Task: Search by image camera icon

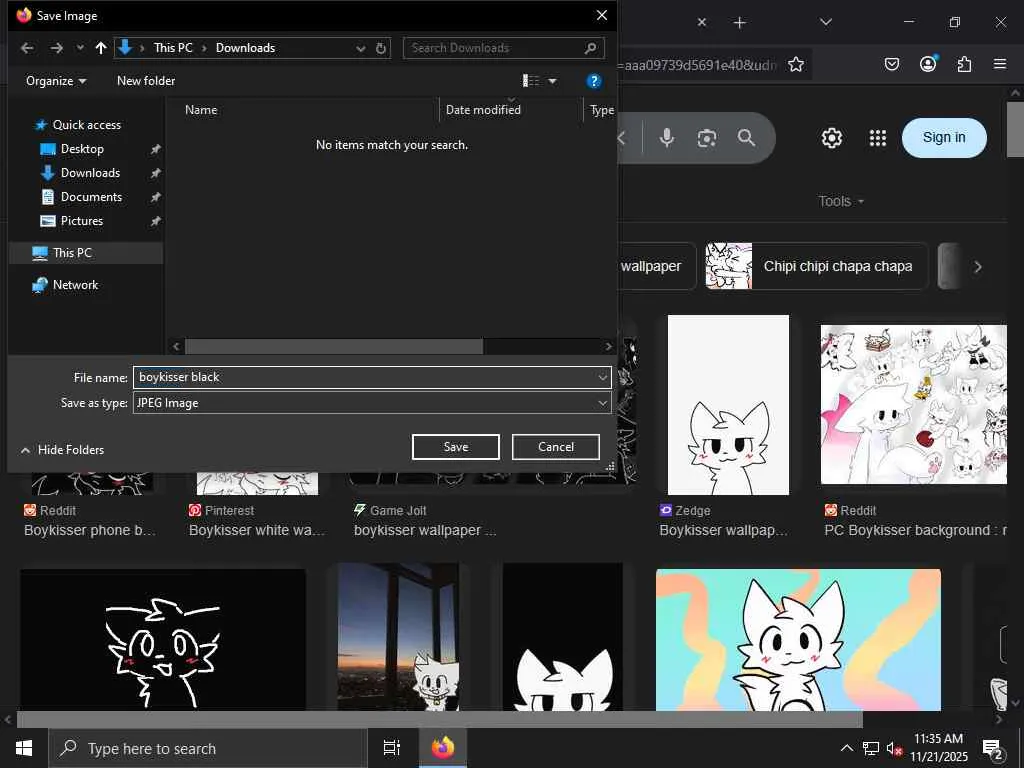Action: 707,138
